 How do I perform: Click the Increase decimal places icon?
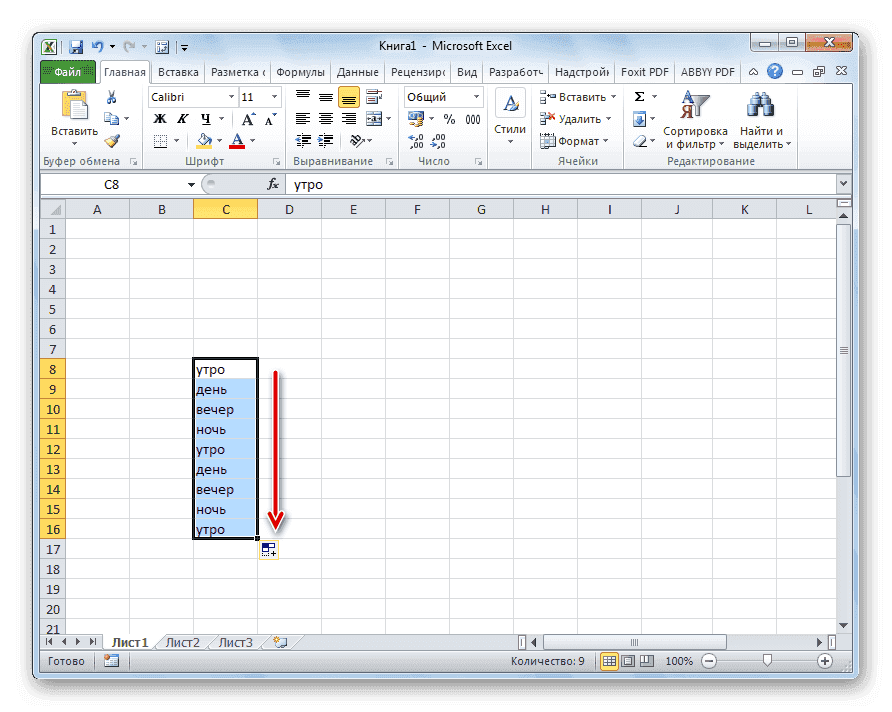click(x=414, y=140)
